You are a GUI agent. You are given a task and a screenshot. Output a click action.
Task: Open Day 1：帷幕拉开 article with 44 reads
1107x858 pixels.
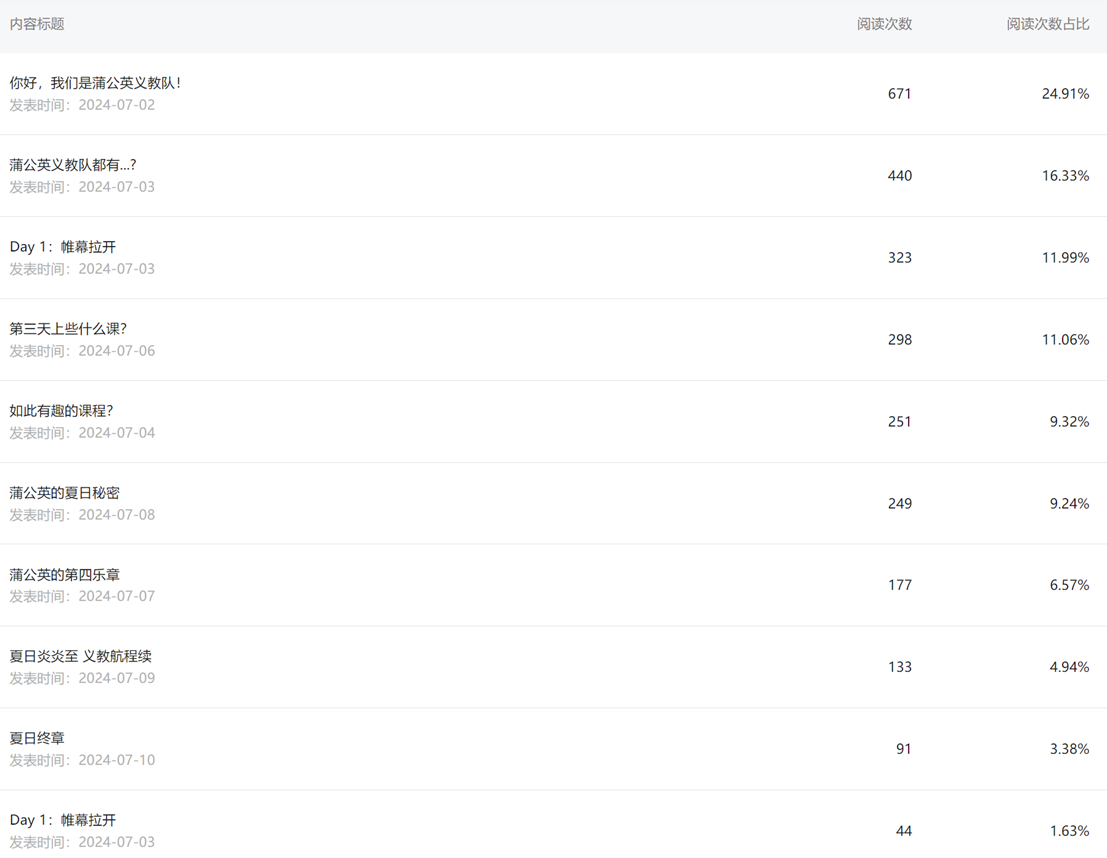tap(63, 821)
